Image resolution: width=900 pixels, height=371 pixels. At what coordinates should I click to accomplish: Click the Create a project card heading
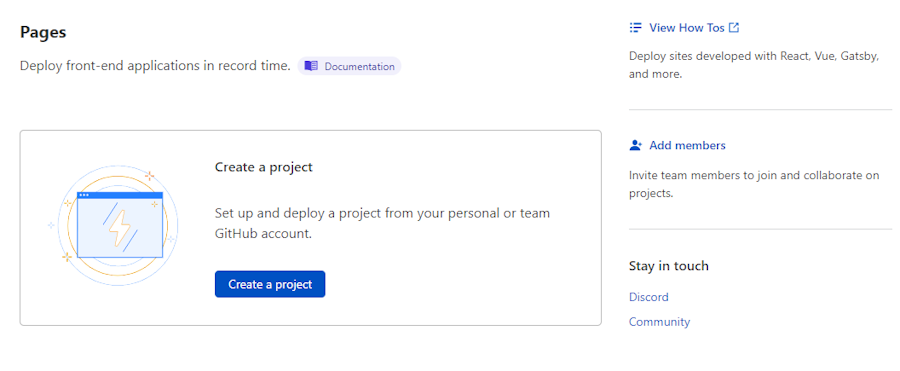(x=263, y=167)
